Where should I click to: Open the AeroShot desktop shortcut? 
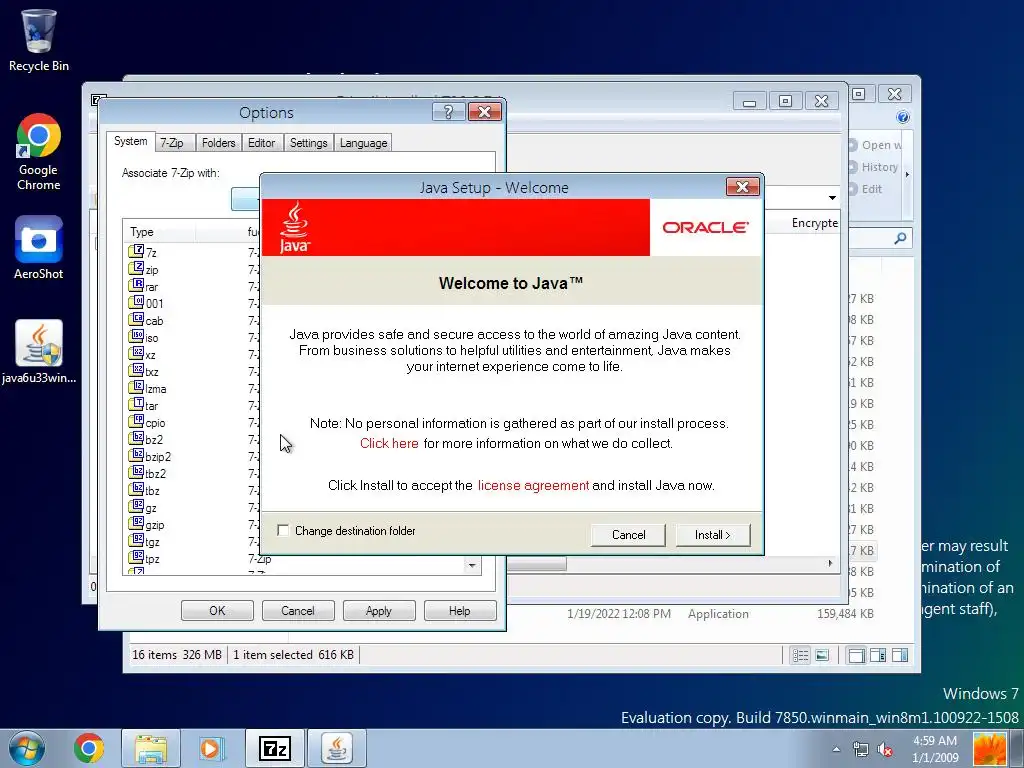(38, 248)
